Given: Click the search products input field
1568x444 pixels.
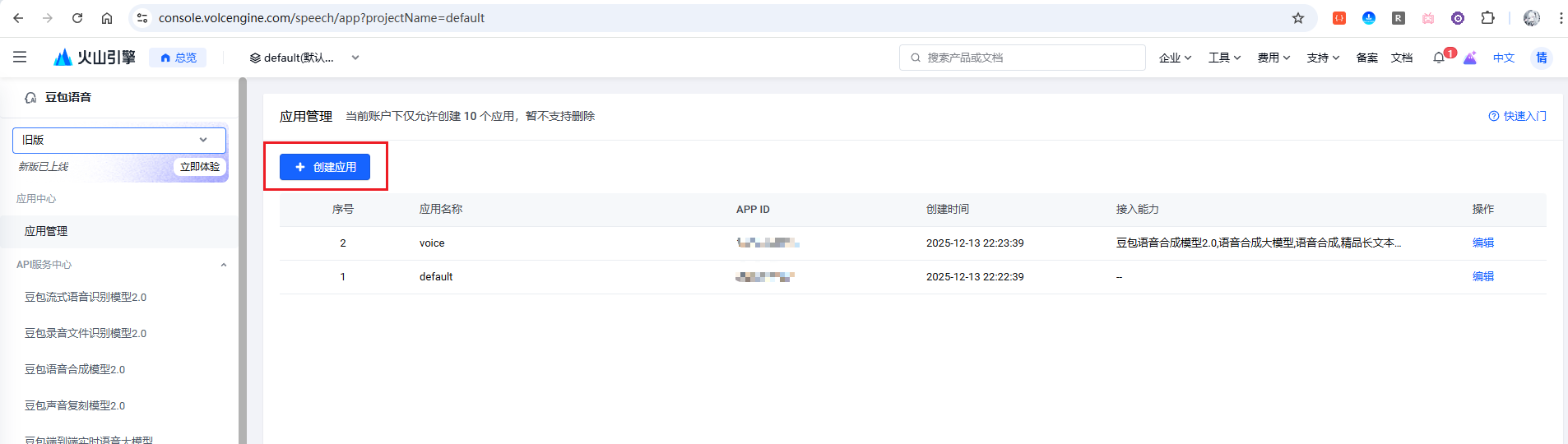Looking at the screenshot, I should coord(1028,58).
